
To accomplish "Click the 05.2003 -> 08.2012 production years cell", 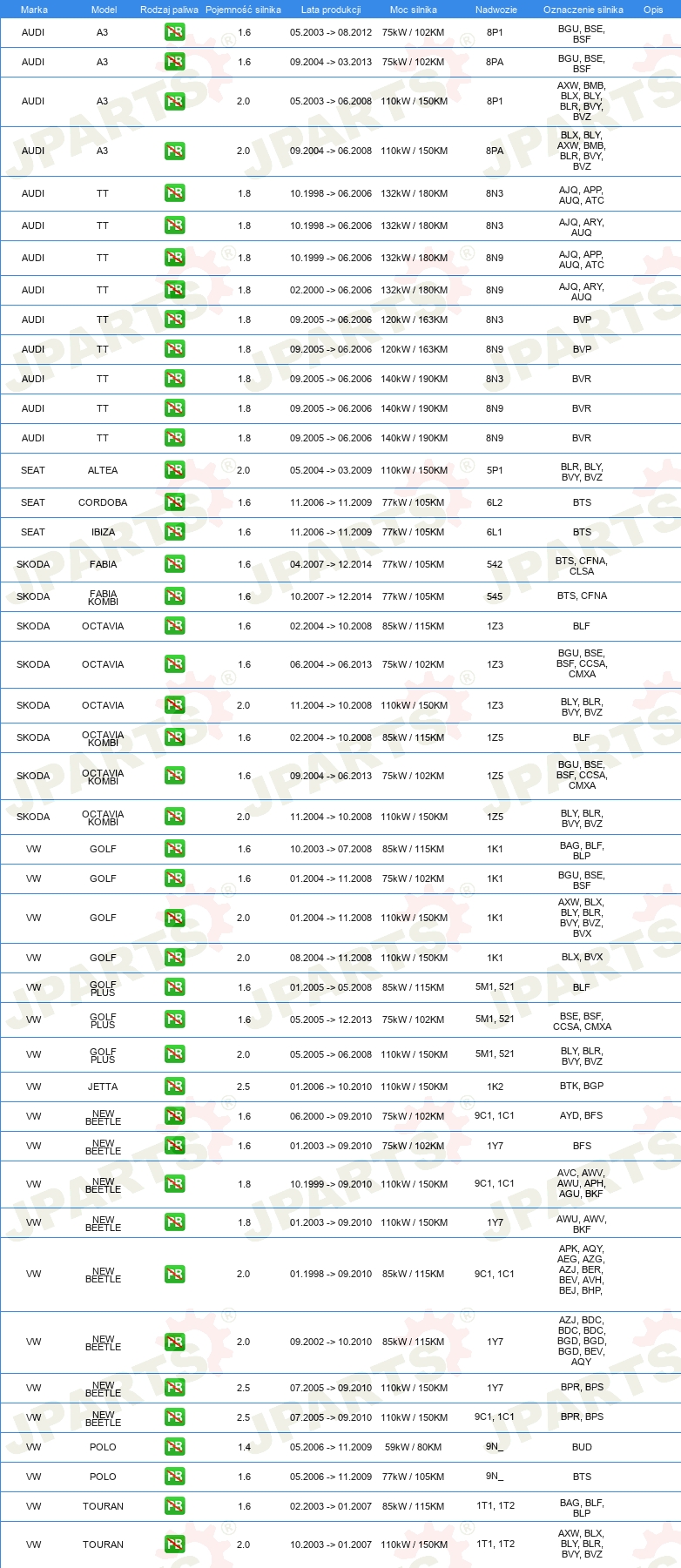I will point(331,32).
